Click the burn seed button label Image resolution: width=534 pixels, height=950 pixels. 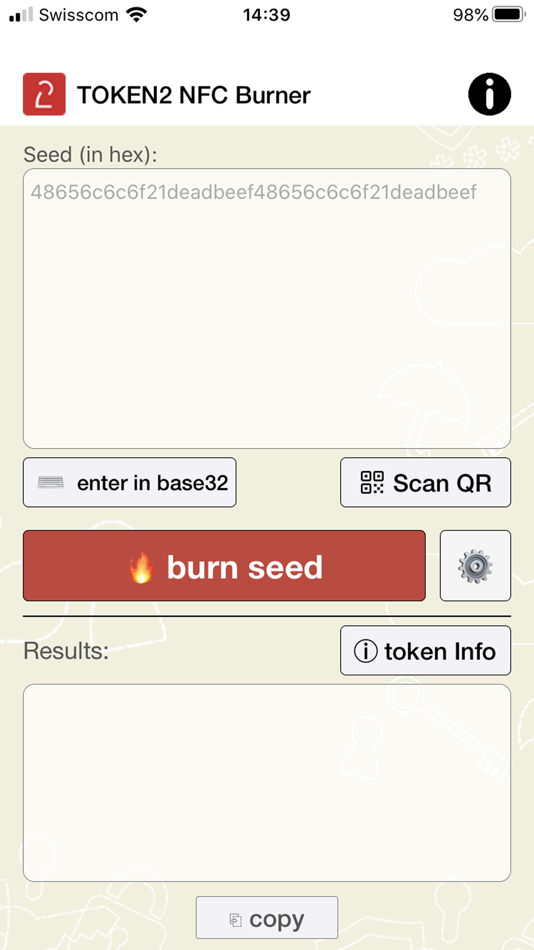(245, 567)
